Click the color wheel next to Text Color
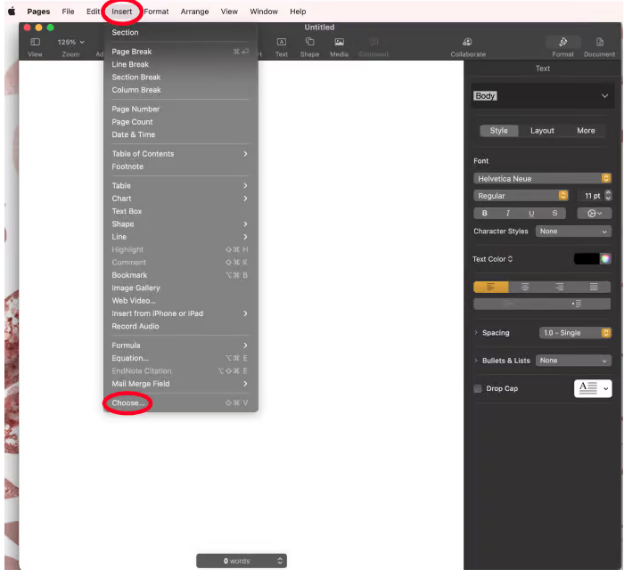 coord(605,259)
